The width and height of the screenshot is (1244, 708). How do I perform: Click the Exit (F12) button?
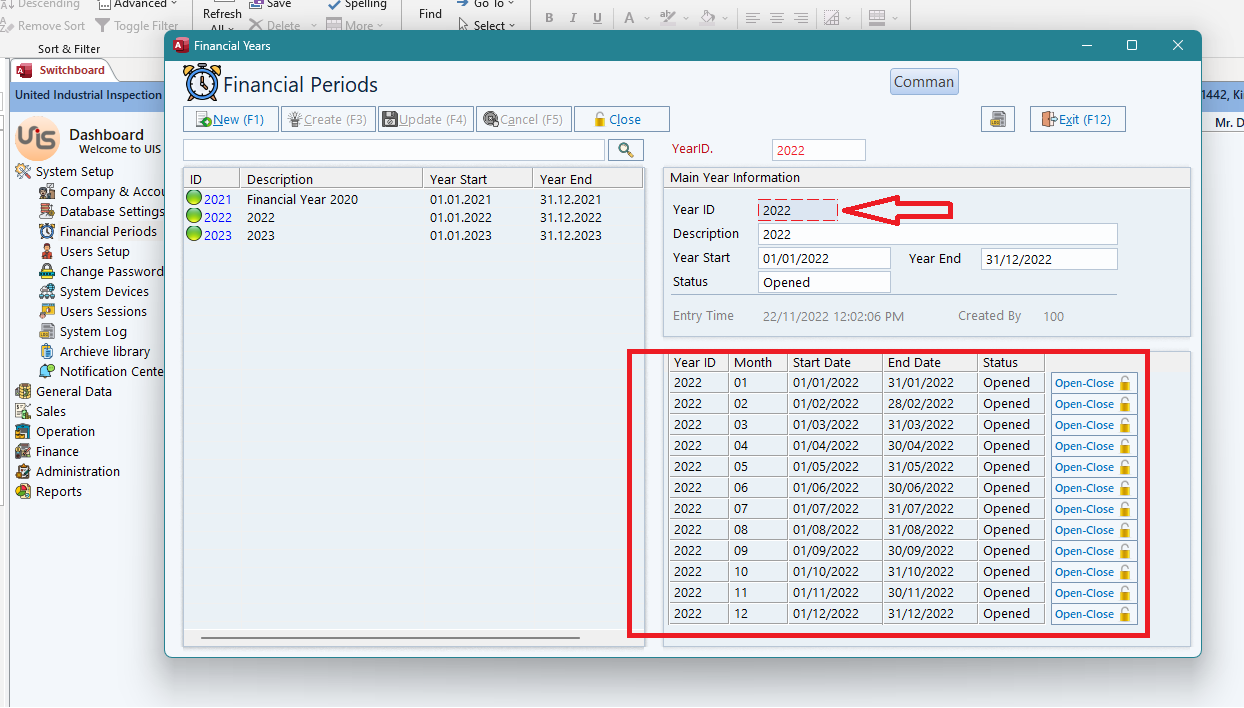(1077, 119)
